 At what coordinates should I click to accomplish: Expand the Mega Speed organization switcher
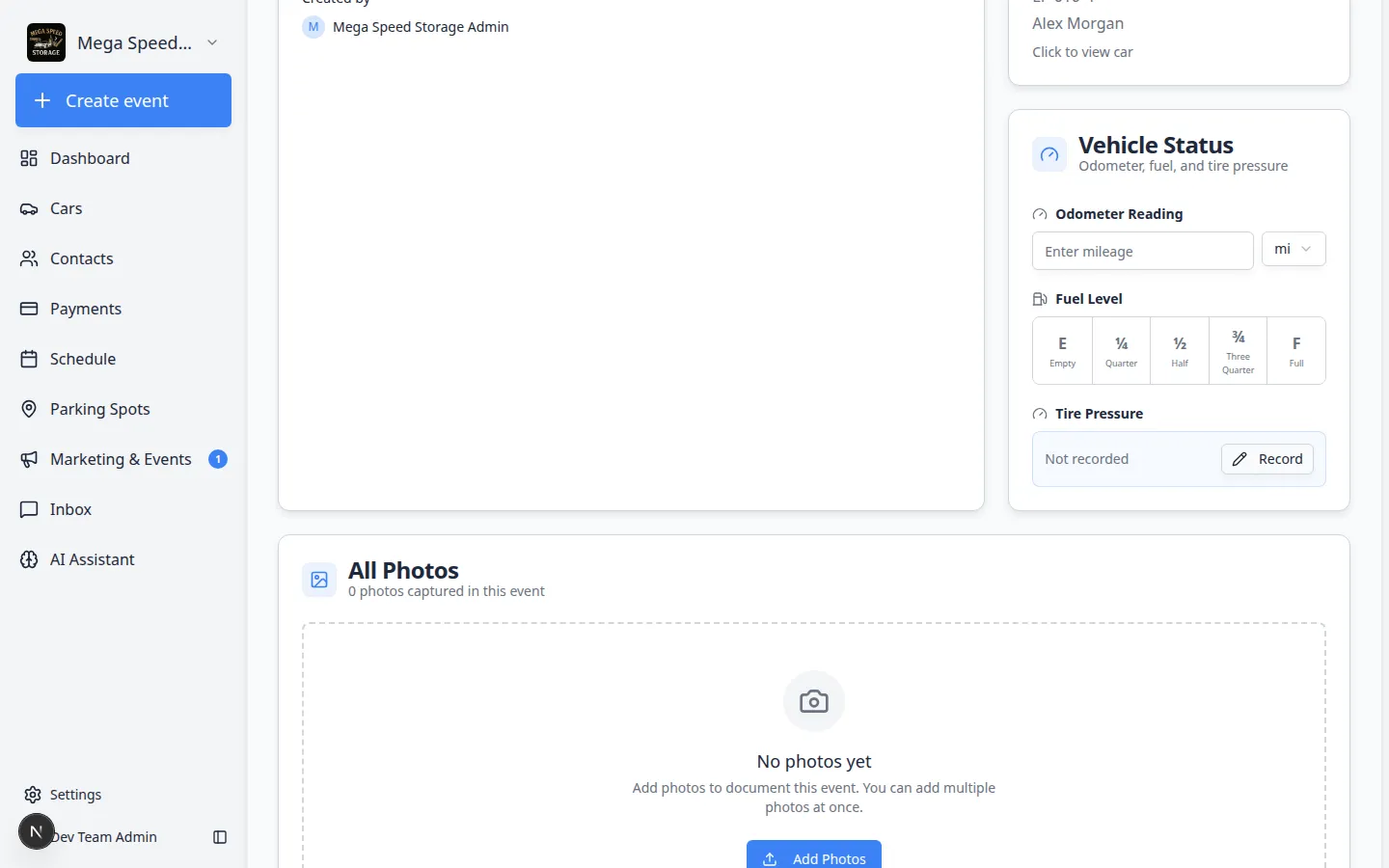(x=212, y=42)
